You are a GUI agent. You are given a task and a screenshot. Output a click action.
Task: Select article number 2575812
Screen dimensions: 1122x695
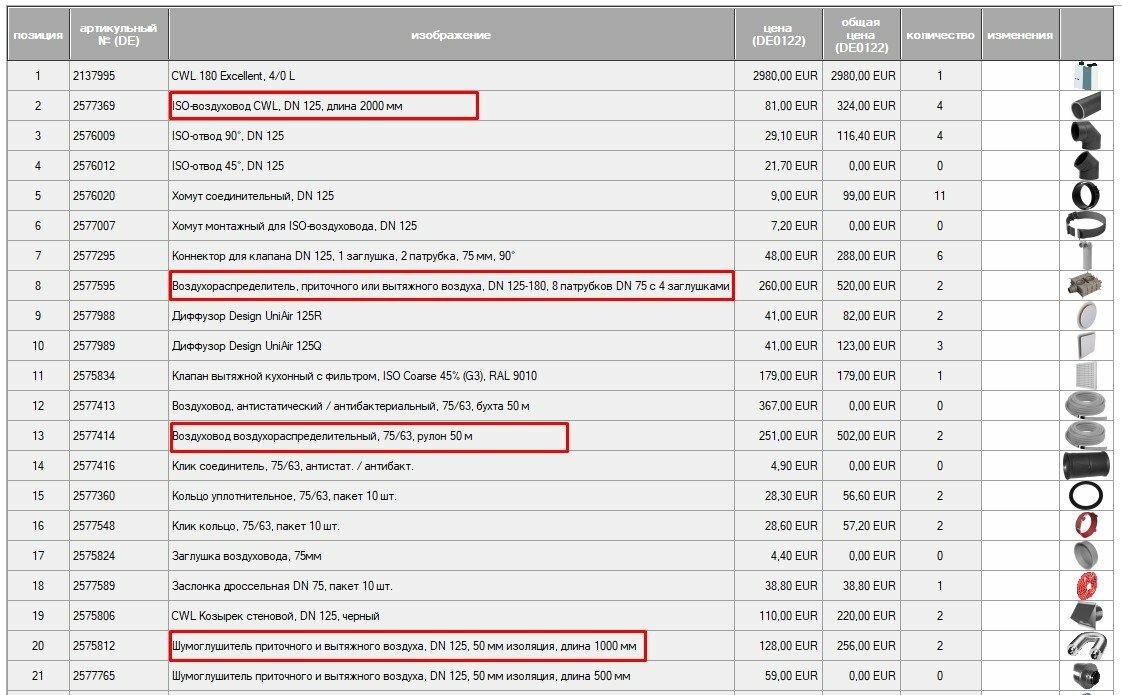94,647
